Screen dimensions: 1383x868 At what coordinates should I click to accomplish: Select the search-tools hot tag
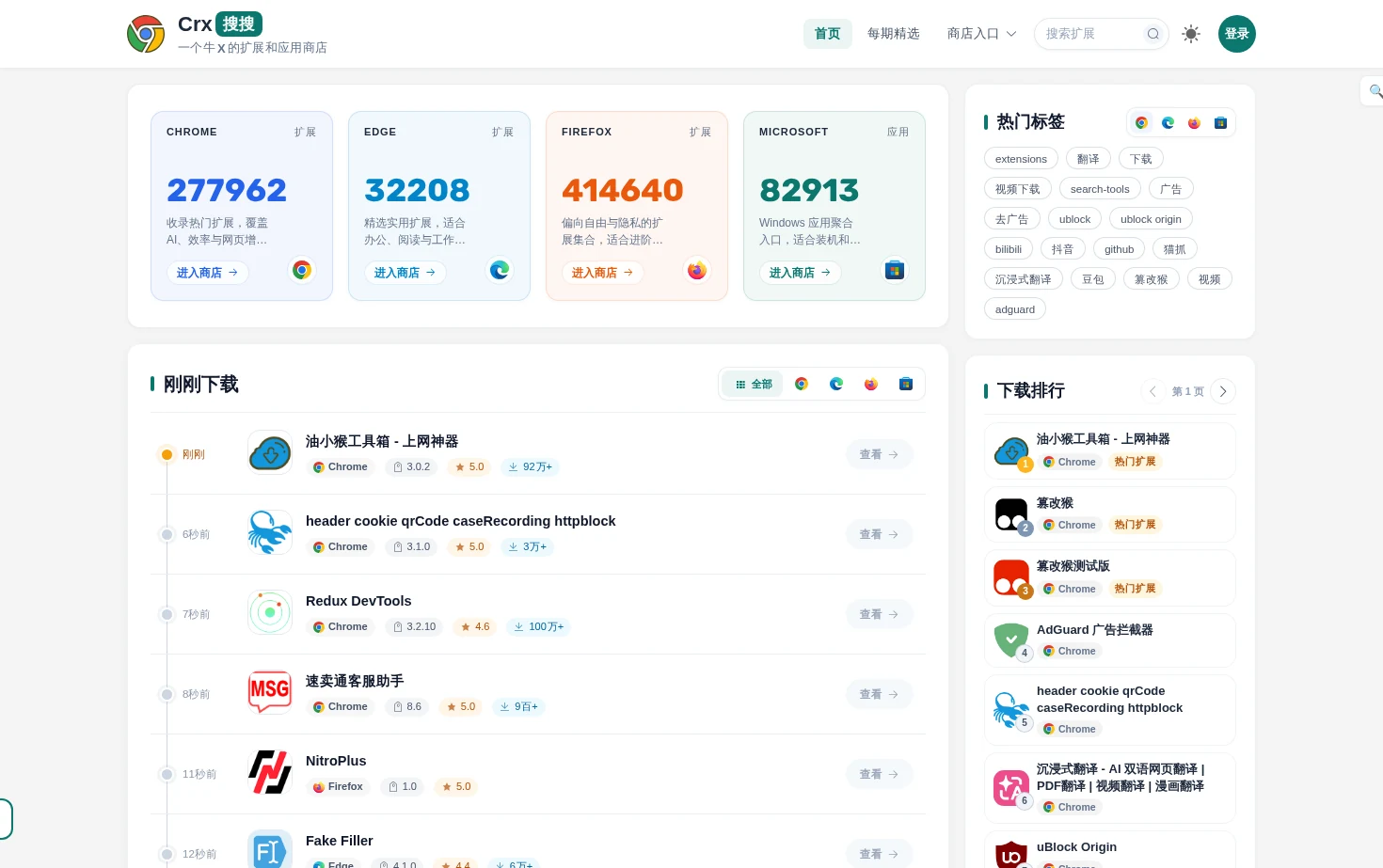tap(1100, 189)
